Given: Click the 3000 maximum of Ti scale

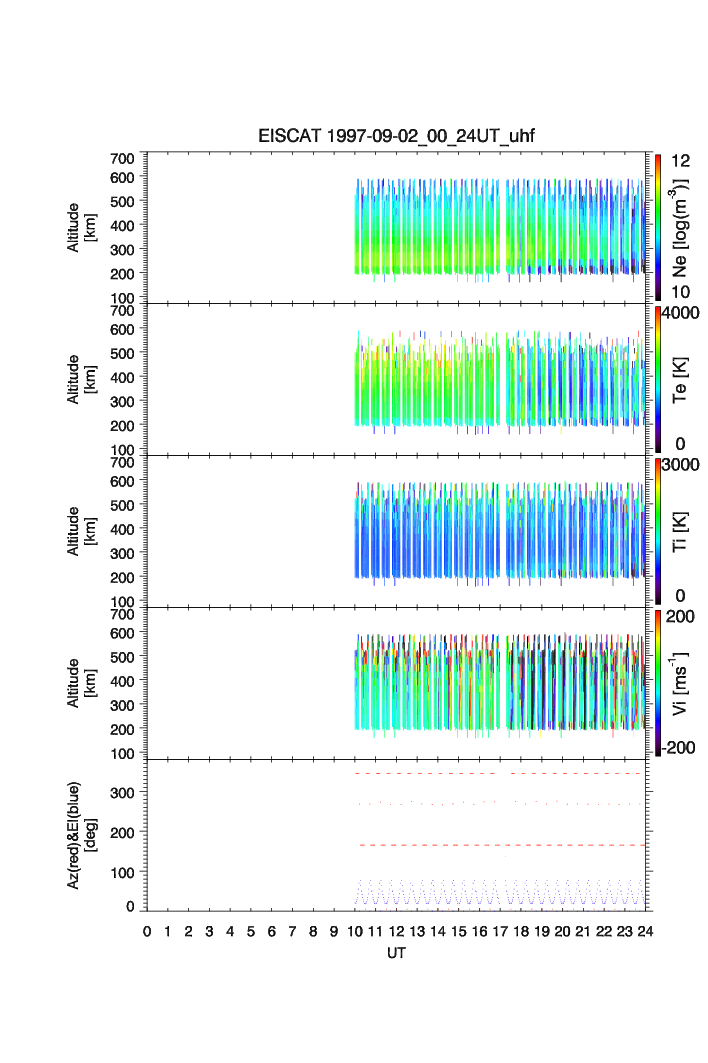Looking at the screenshot, I should [x=680, y=464].
